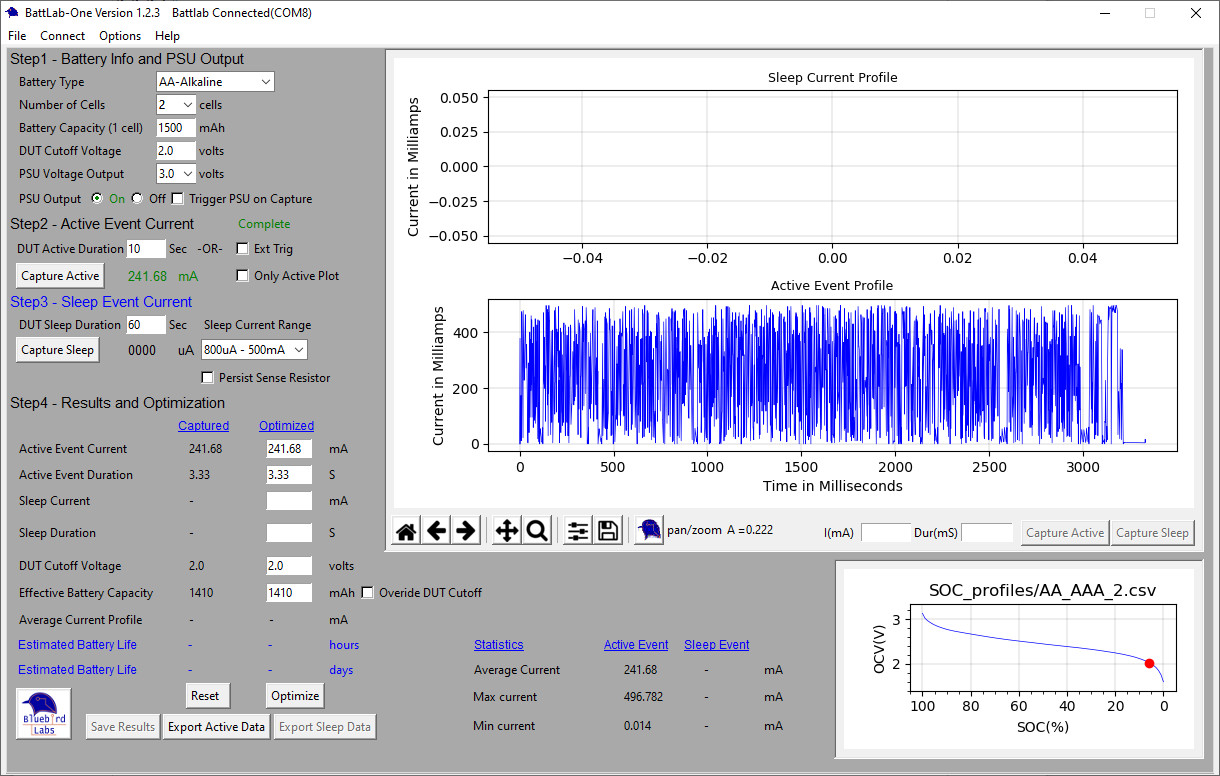The width and height of the screenshot is (1220, 776).
Task: Toggle Overide DUT Cutoff checkbox
Action: click(368, 592)
